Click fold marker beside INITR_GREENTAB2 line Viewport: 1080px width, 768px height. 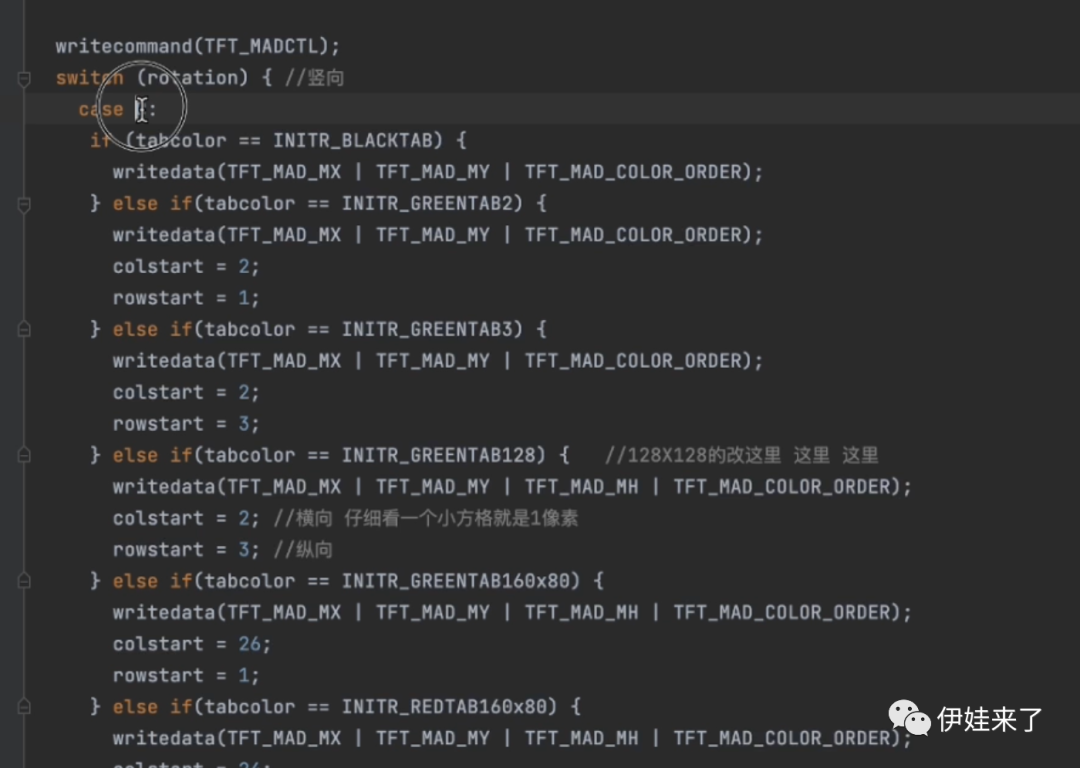point(24,204)
